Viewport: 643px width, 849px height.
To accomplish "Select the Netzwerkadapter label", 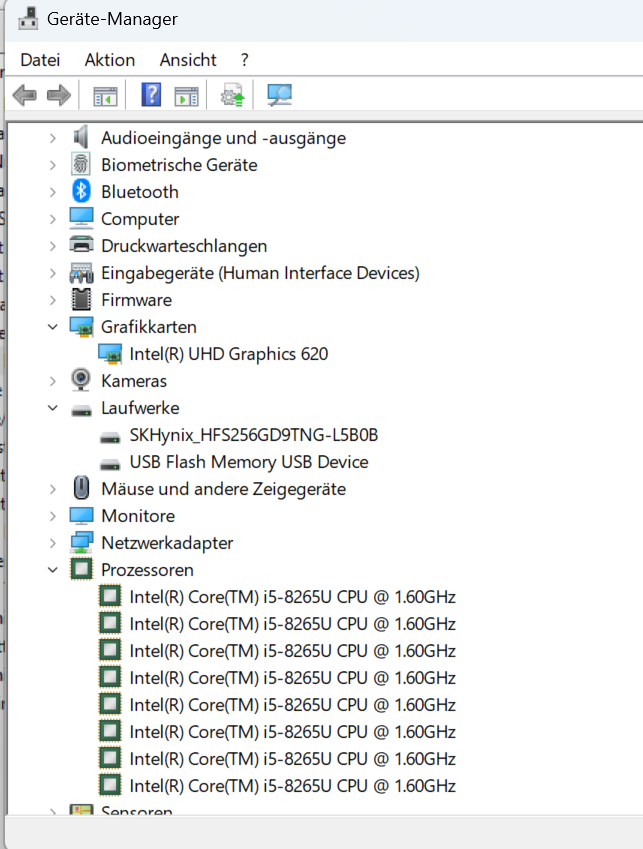I will click(x=167, y=543).
